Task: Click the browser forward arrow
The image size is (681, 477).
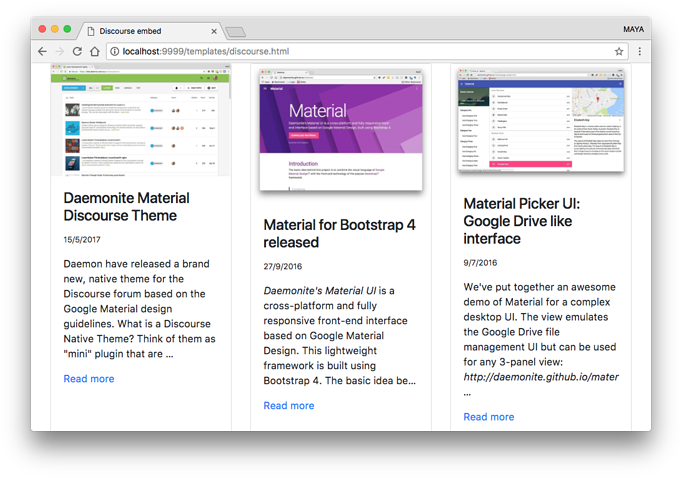Action: pyautogui.click(x=60, y=51)
